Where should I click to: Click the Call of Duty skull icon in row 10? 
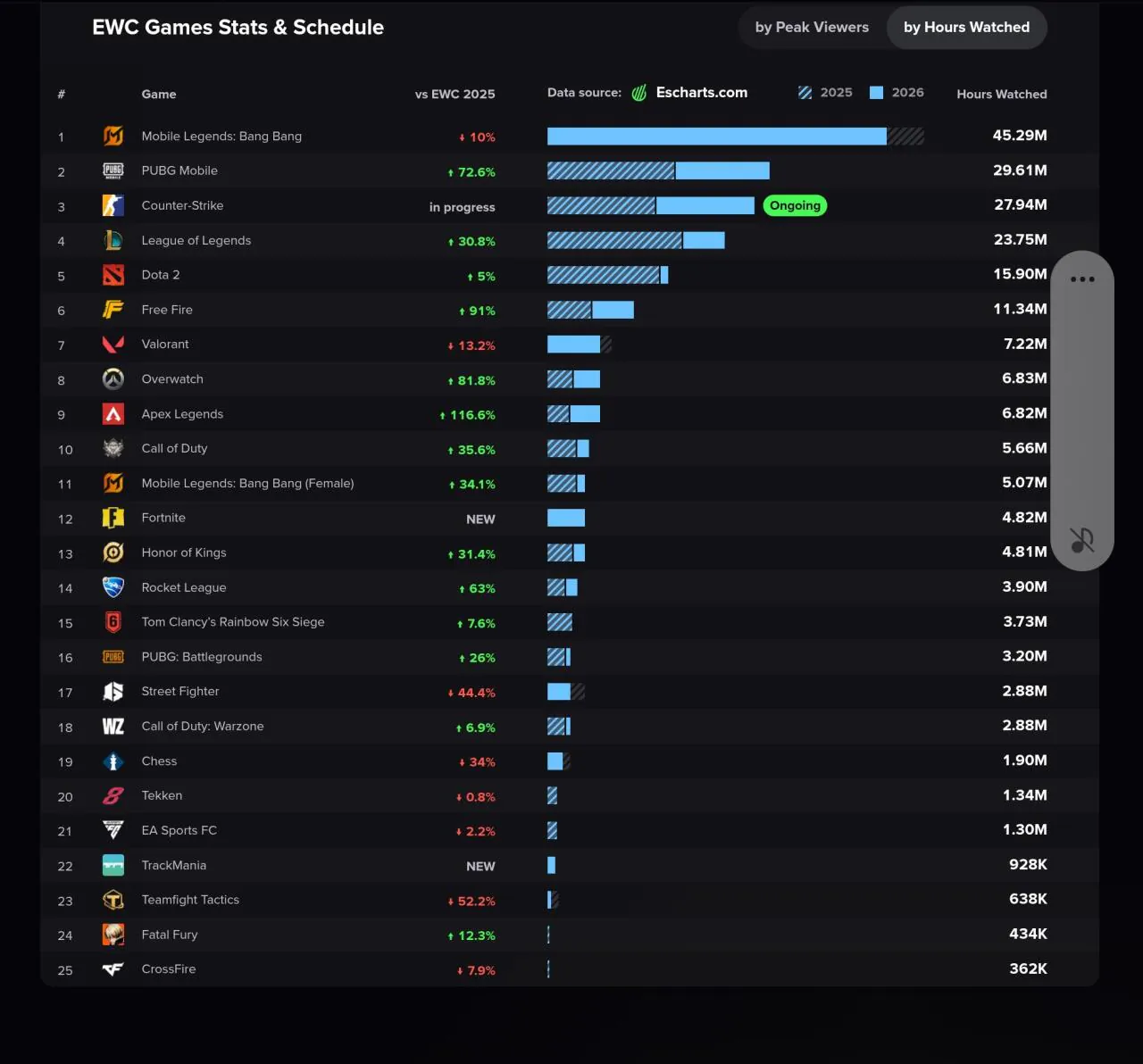point(113,448)
